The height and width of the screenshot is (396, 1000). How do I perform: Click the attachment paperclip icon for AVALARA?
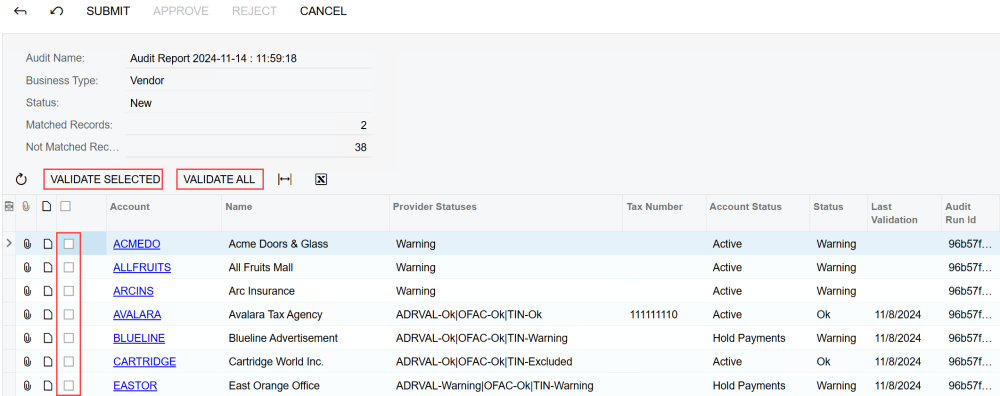pos(27,314)
